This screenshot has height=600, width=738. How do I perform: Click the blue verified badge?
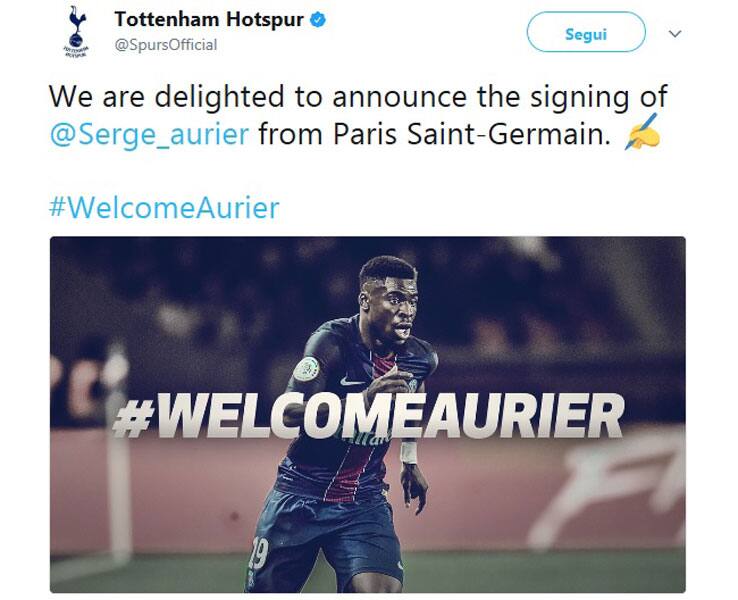coord(318,20)
